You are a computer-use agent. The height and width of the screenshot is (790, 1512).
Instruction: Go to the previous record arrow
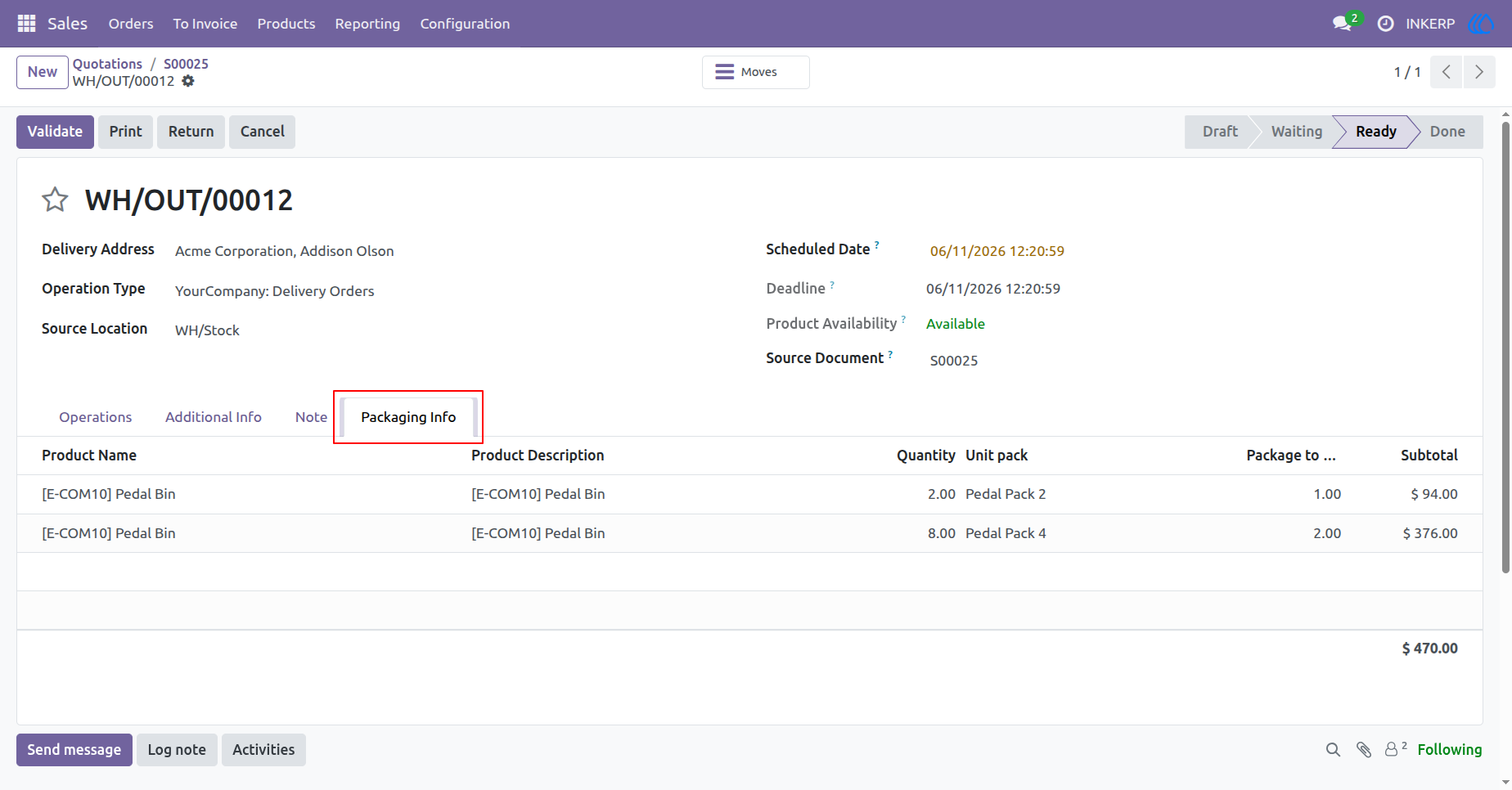pyautogui.click(x=1447, y=72)
